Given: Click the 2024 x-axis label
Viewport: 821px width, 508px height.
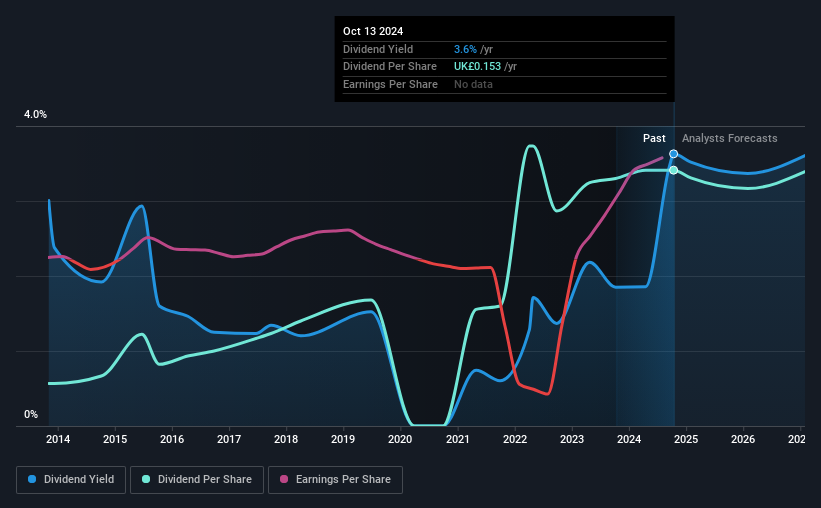Looking at the screenshot, I should tap(629, 439).
